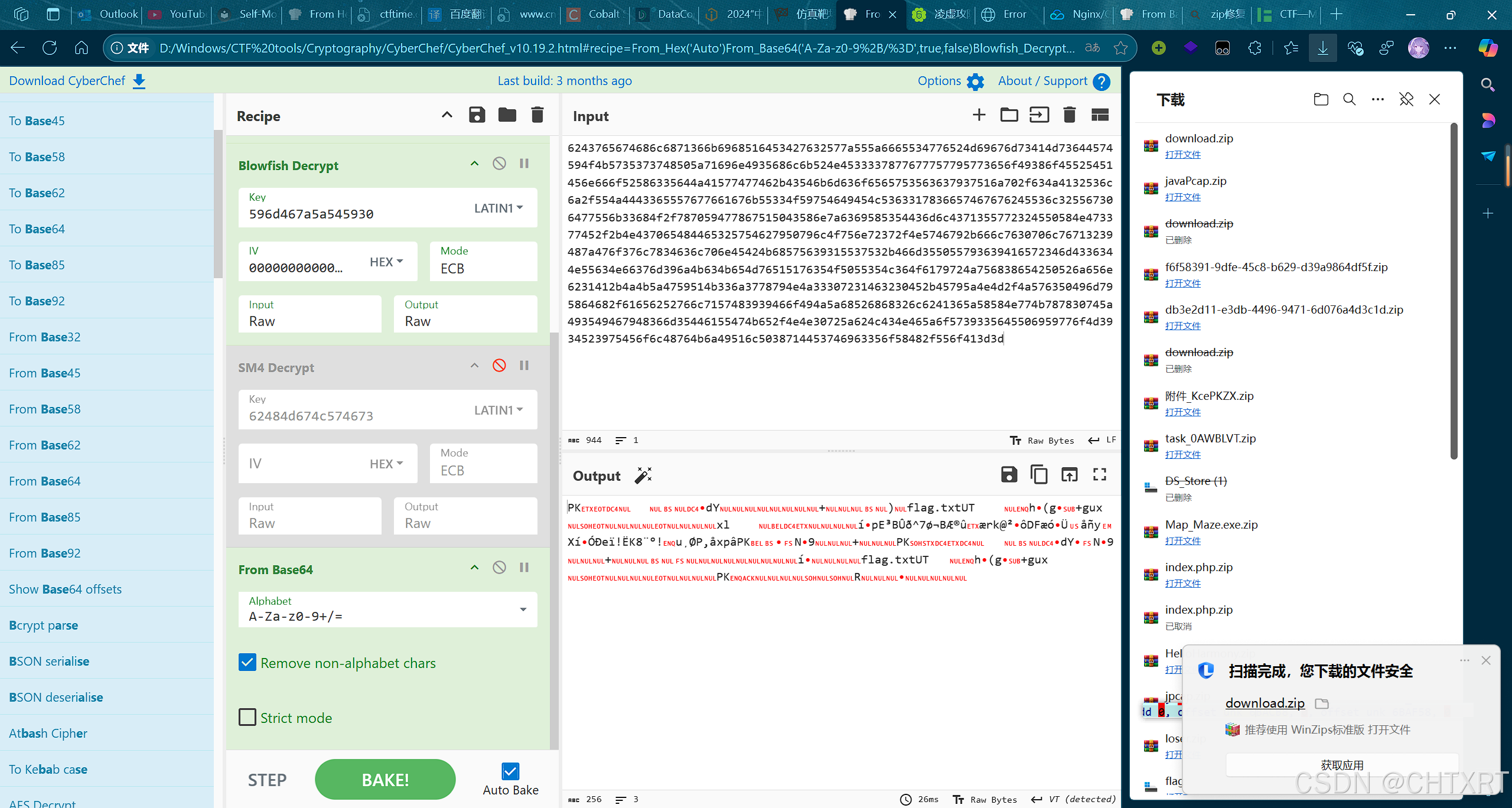Collapse the From Base64 step

point(474,568)
